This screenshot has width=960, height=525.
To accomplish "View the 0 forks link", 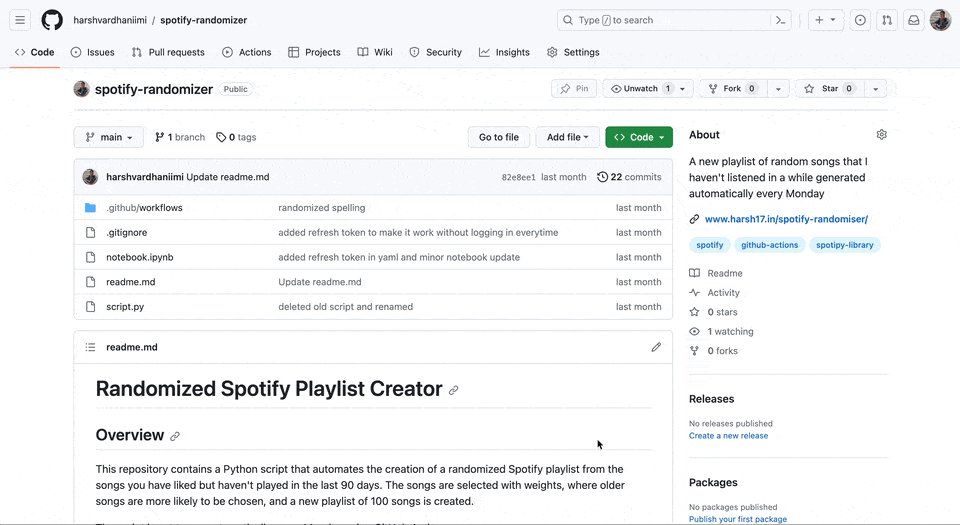I will pyautogui.click(x=713, y=351).
